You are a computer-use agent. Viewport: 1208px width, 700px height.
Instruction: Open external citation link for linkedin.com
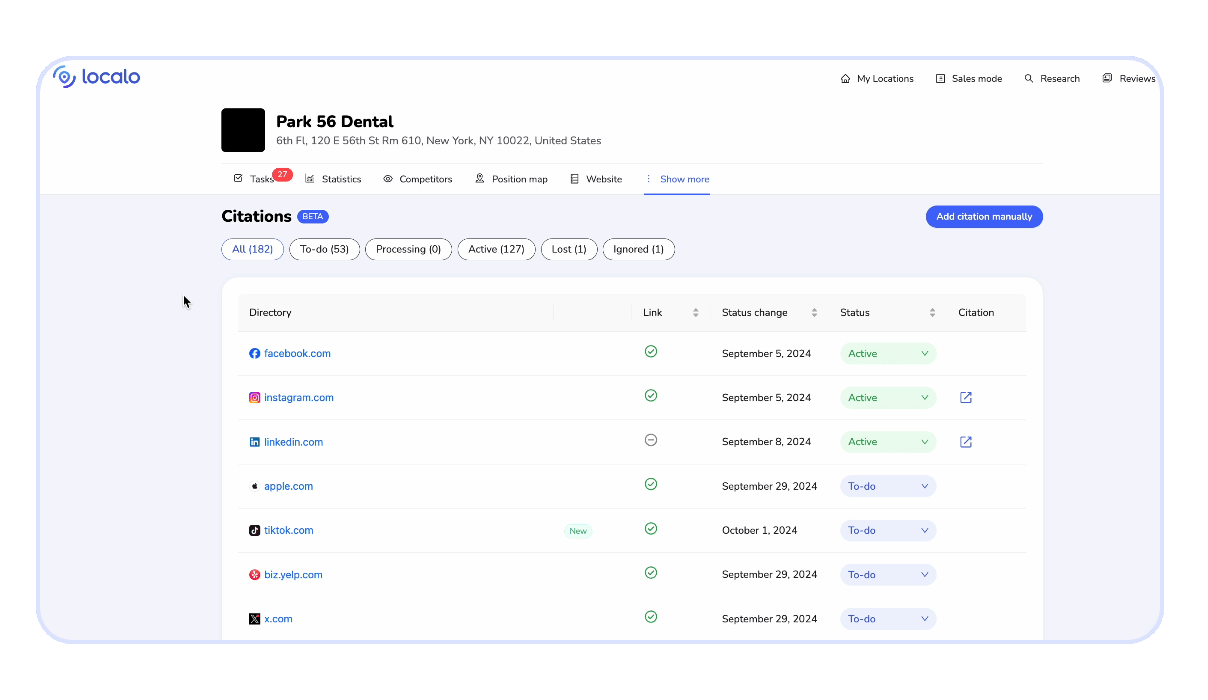coord(966,442)
